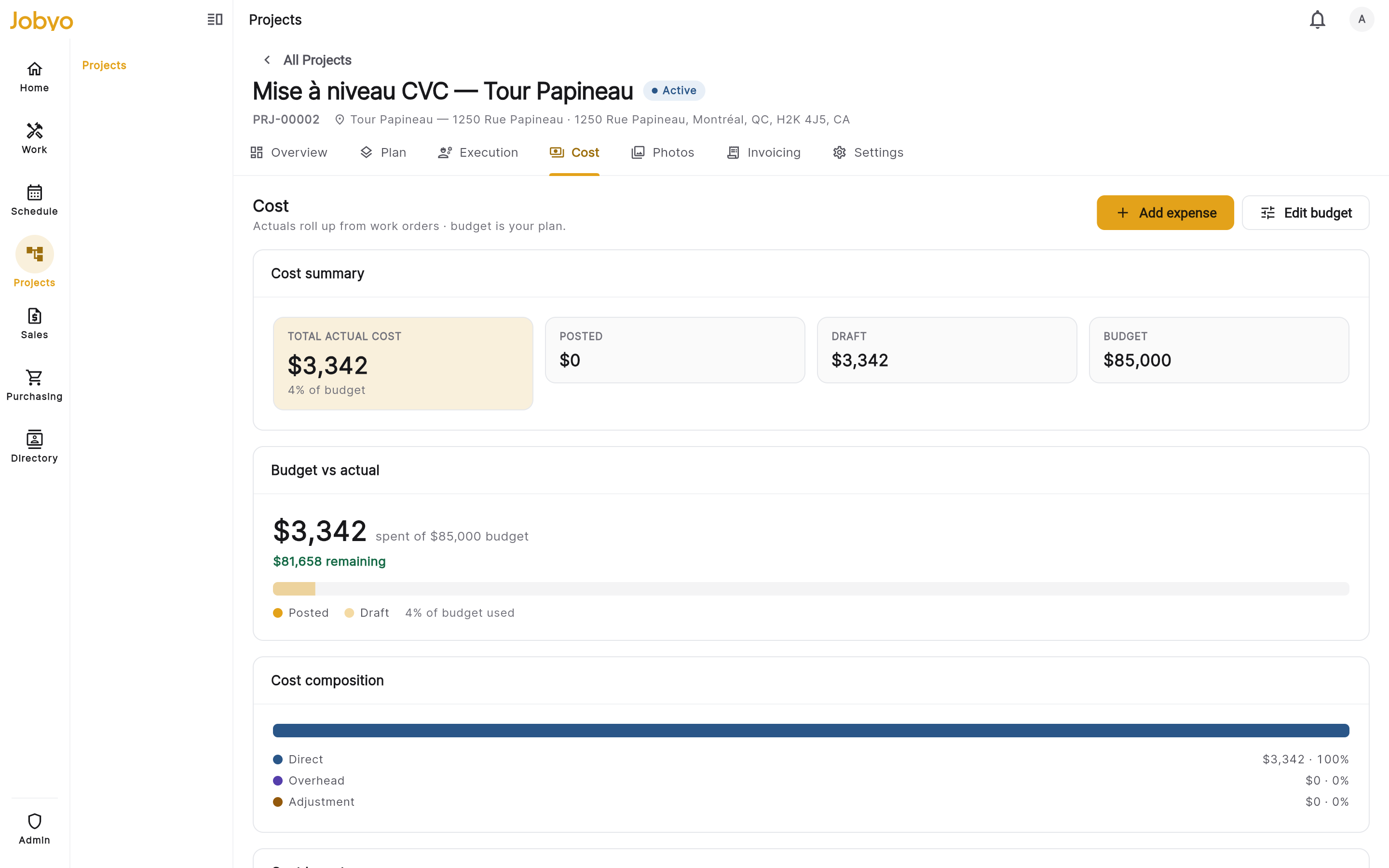This screenshot has height=868, width=1389.
Task: Open the Projects submenu link
Action: pos(104,66)
